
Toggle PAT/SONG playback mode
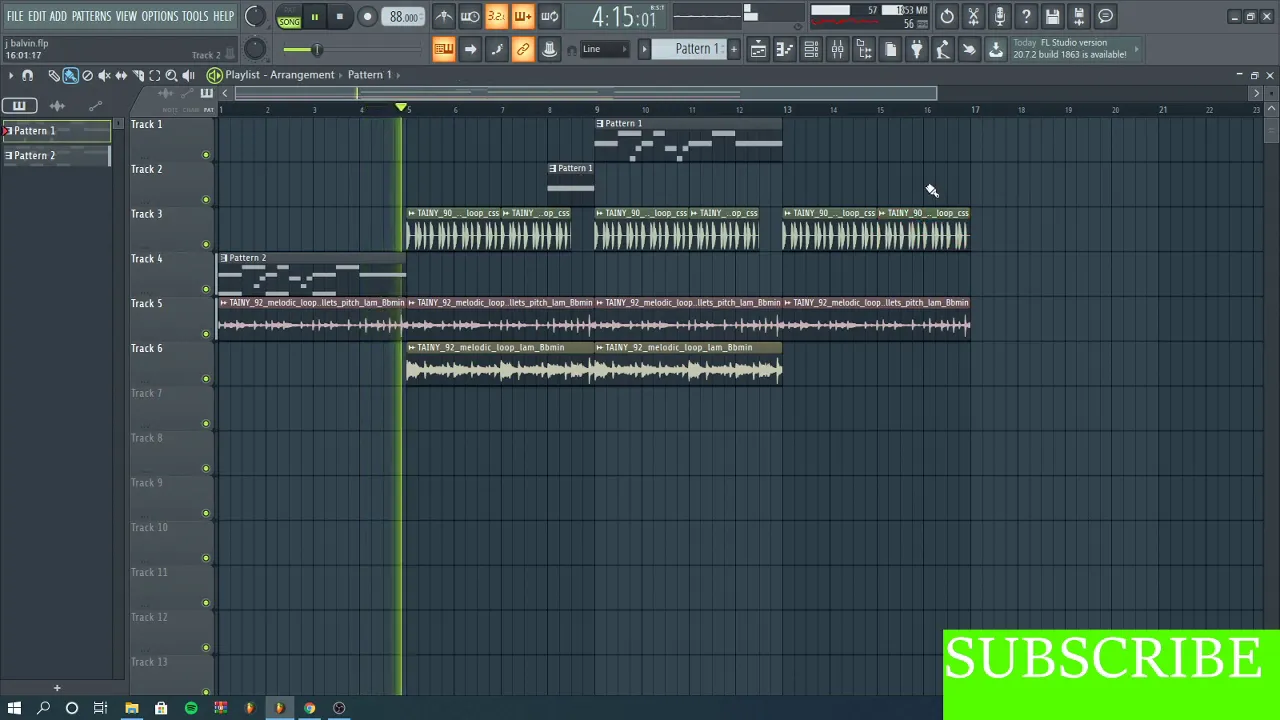point(289,17)
